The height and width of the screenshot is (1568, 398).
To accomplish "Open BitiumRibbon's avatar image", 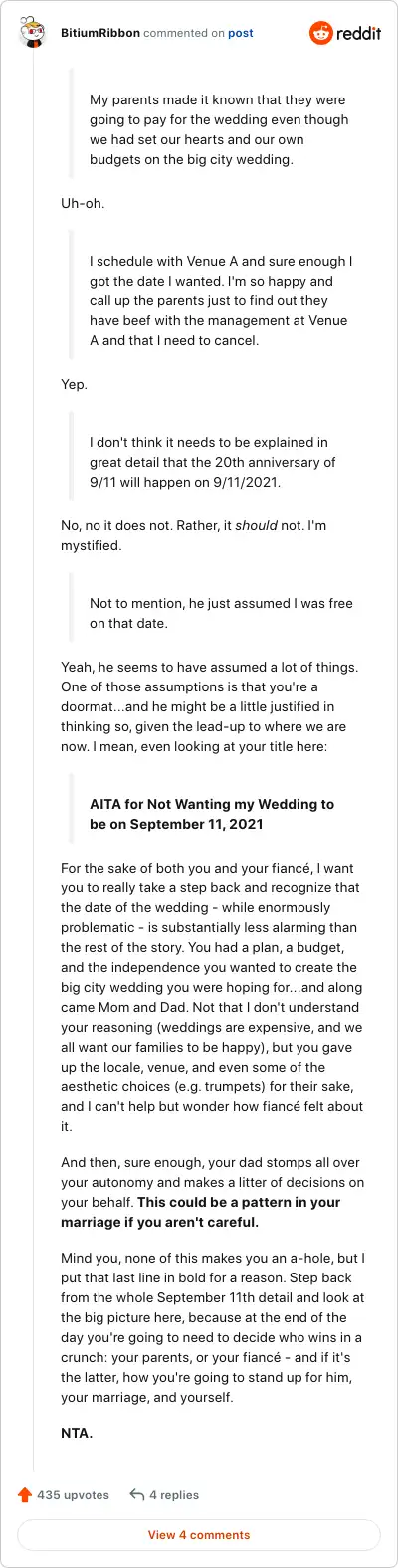I will (34, 34).
